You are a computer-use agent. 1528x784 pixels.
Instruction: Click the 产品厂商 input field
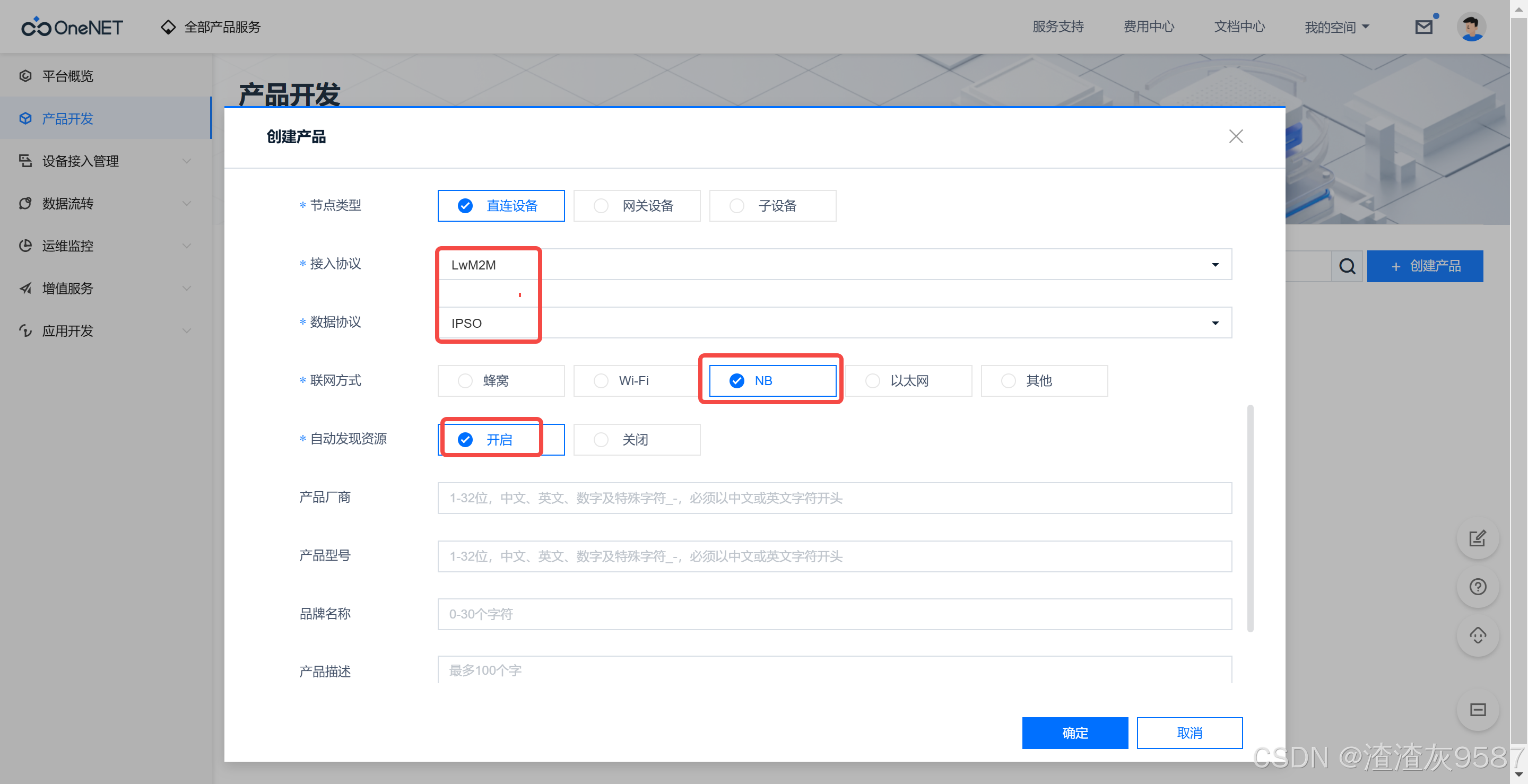pyautogui.click(x=834, y=498)
